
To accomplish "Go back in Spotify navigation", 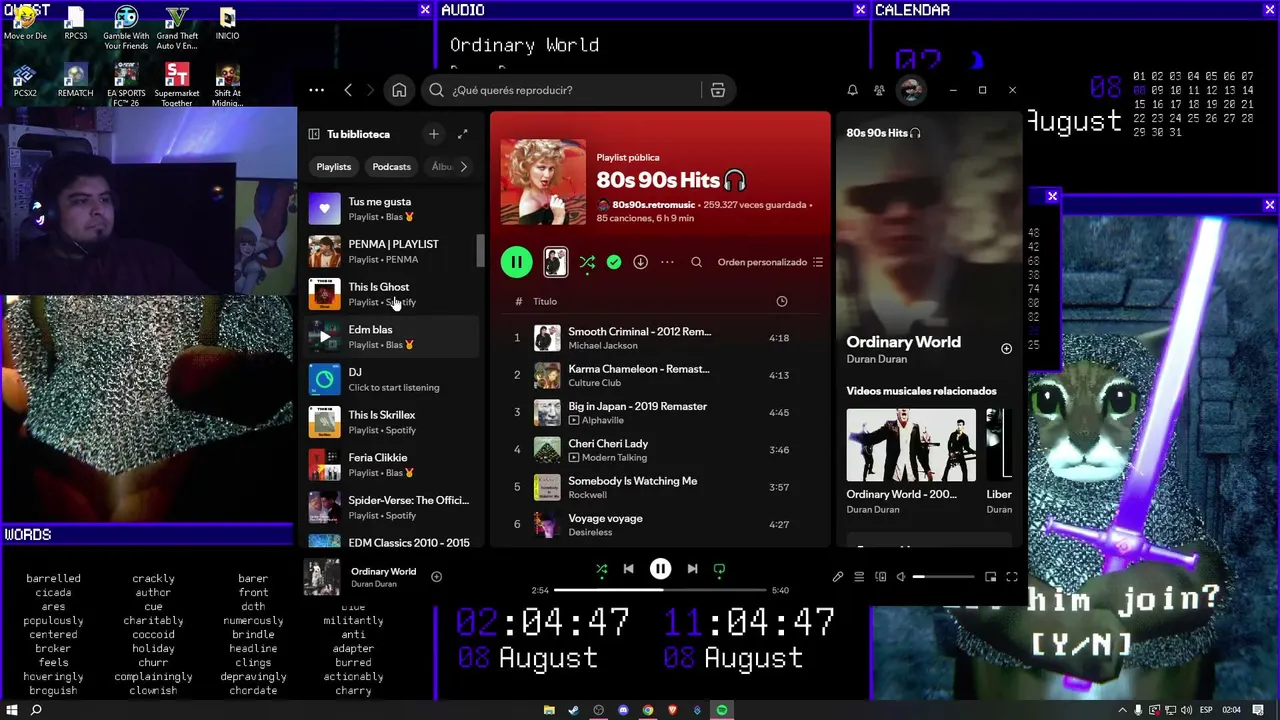I will tap(348, 90).
